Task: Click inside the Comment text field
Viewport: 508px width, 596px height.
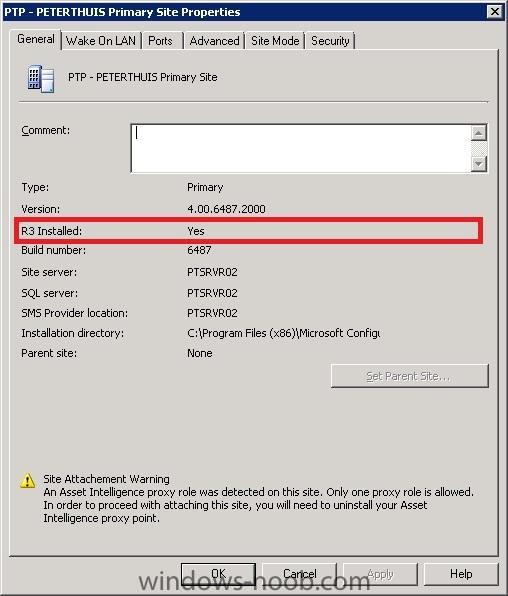Action: (x=301, y=149)
